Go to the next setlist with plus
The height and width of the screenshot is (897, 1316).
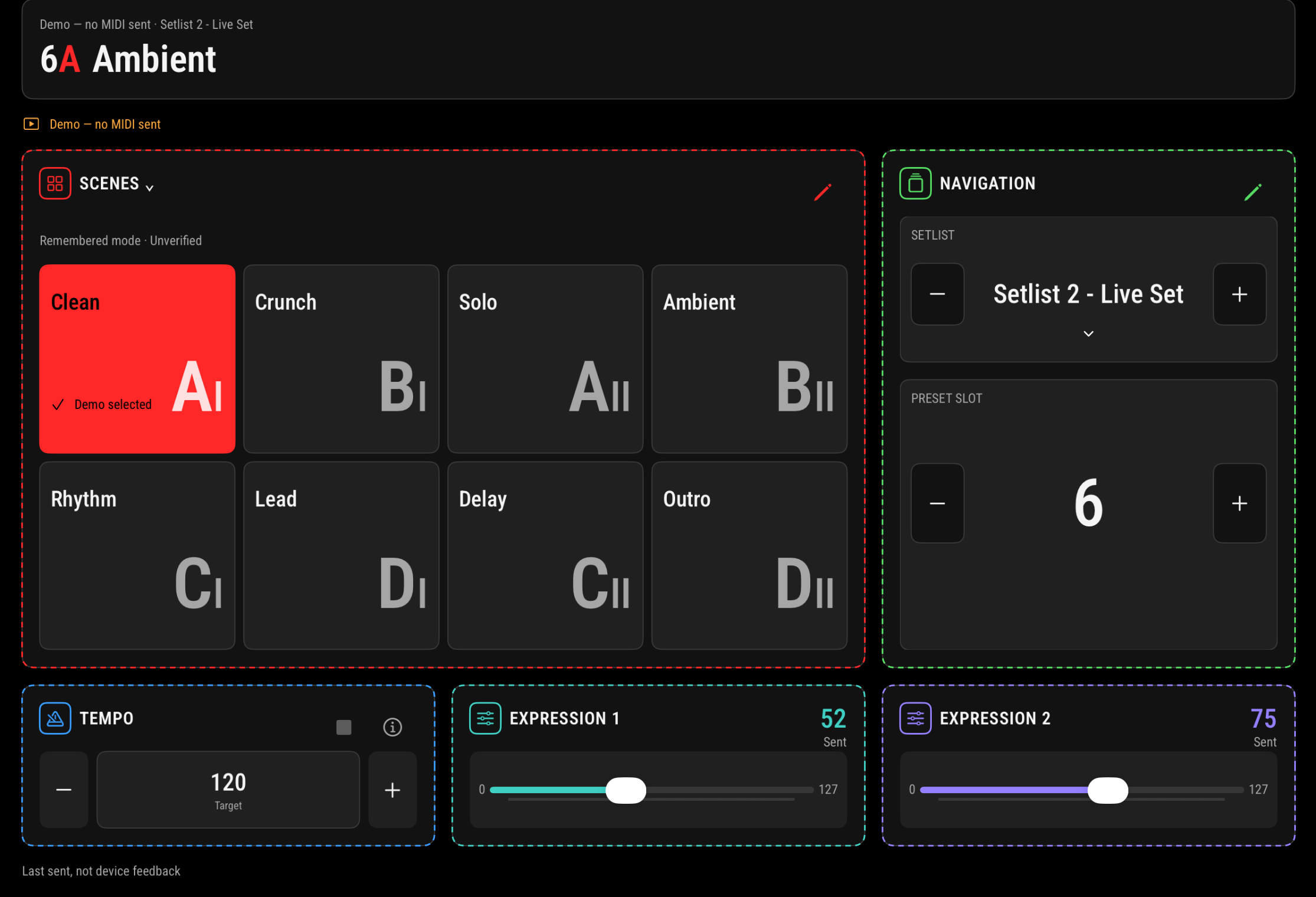(1239, 294)
